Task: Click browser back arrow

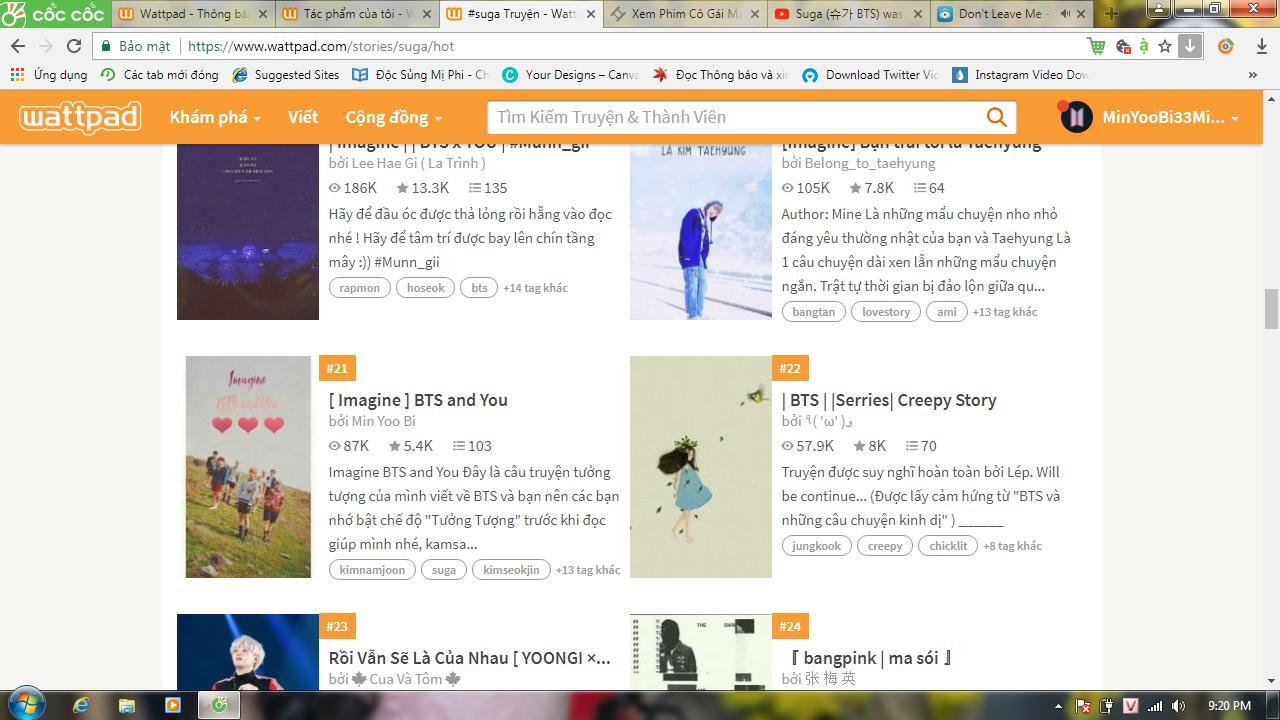Action: [18, 46]
